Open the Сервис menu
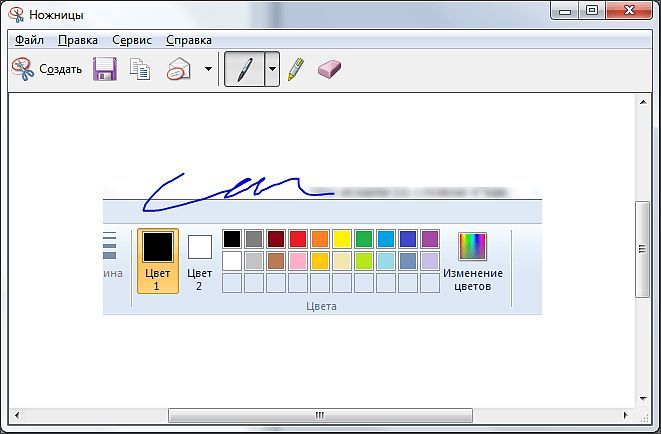The height and width of the screenshot is (434, 661). point(132,40)
